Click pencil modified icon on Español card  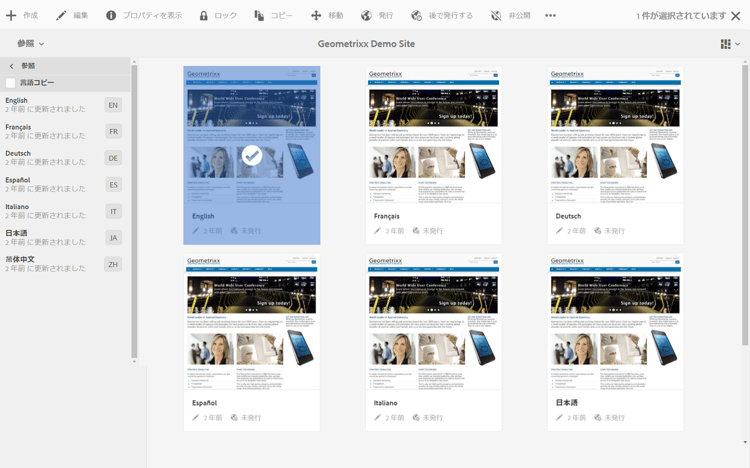(x=196, y=417)
